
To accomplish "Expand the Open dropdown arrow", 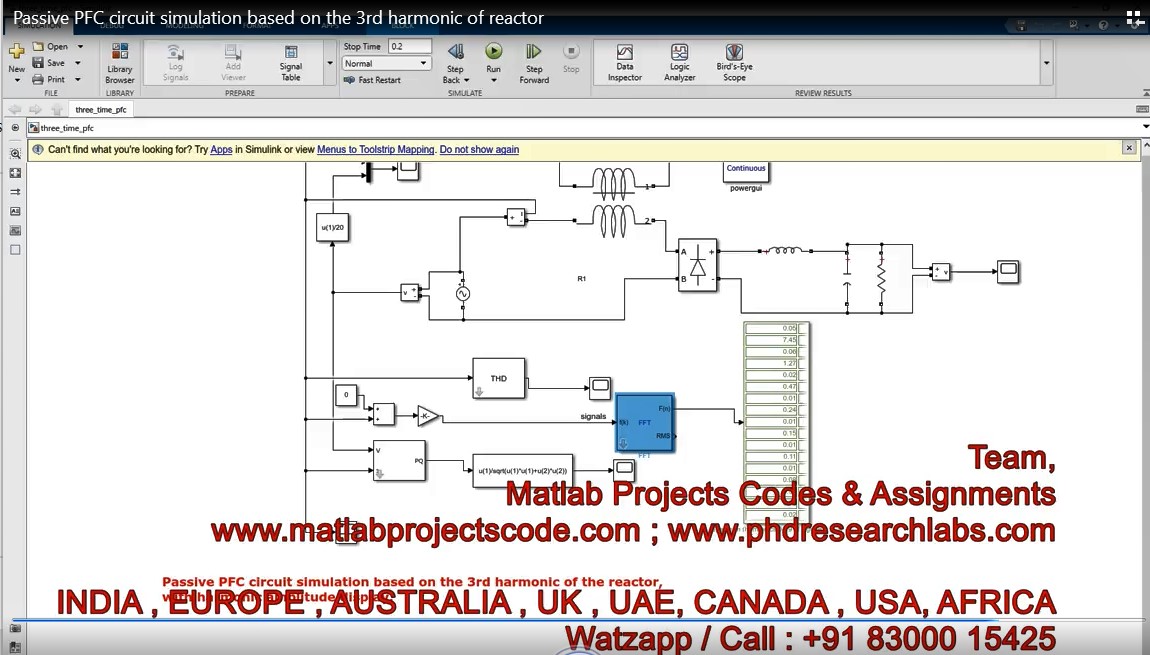I will 80,46.
